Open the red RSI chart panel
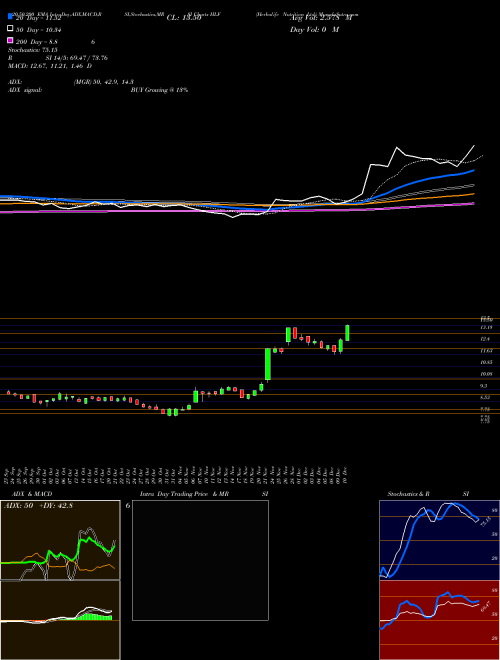 tap(439, 620)
